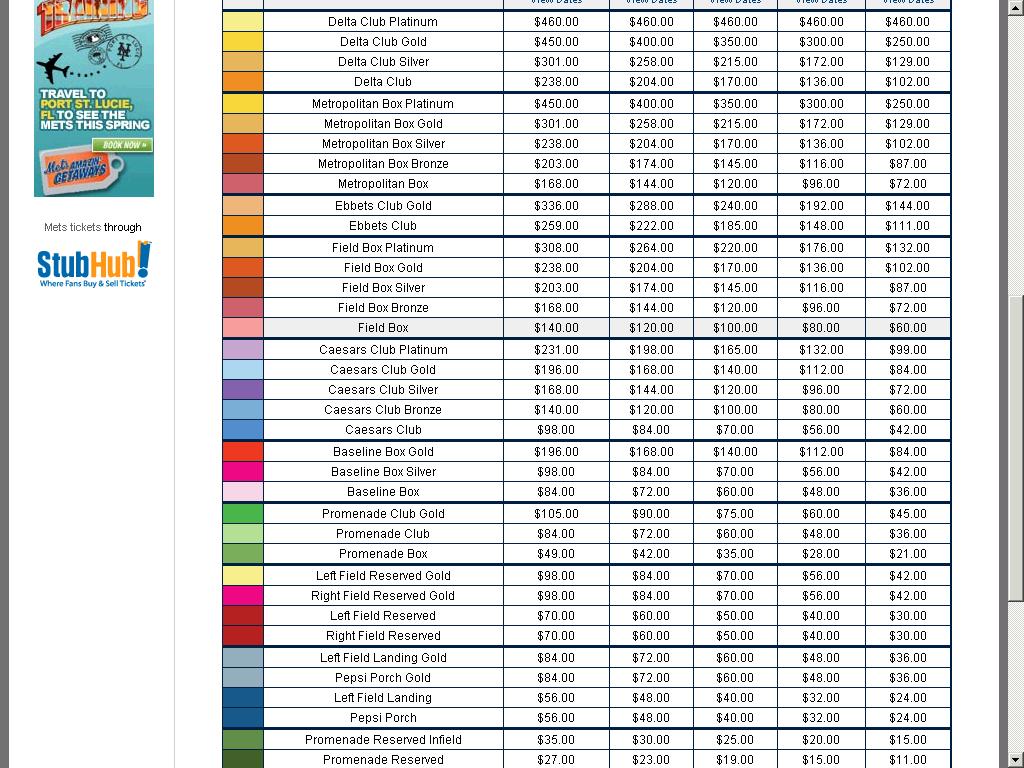Click the 'Ebbets Club' row label
The width and height of the screenshot is (1024, 768).
pyautogui.click(x=383, y=226)
